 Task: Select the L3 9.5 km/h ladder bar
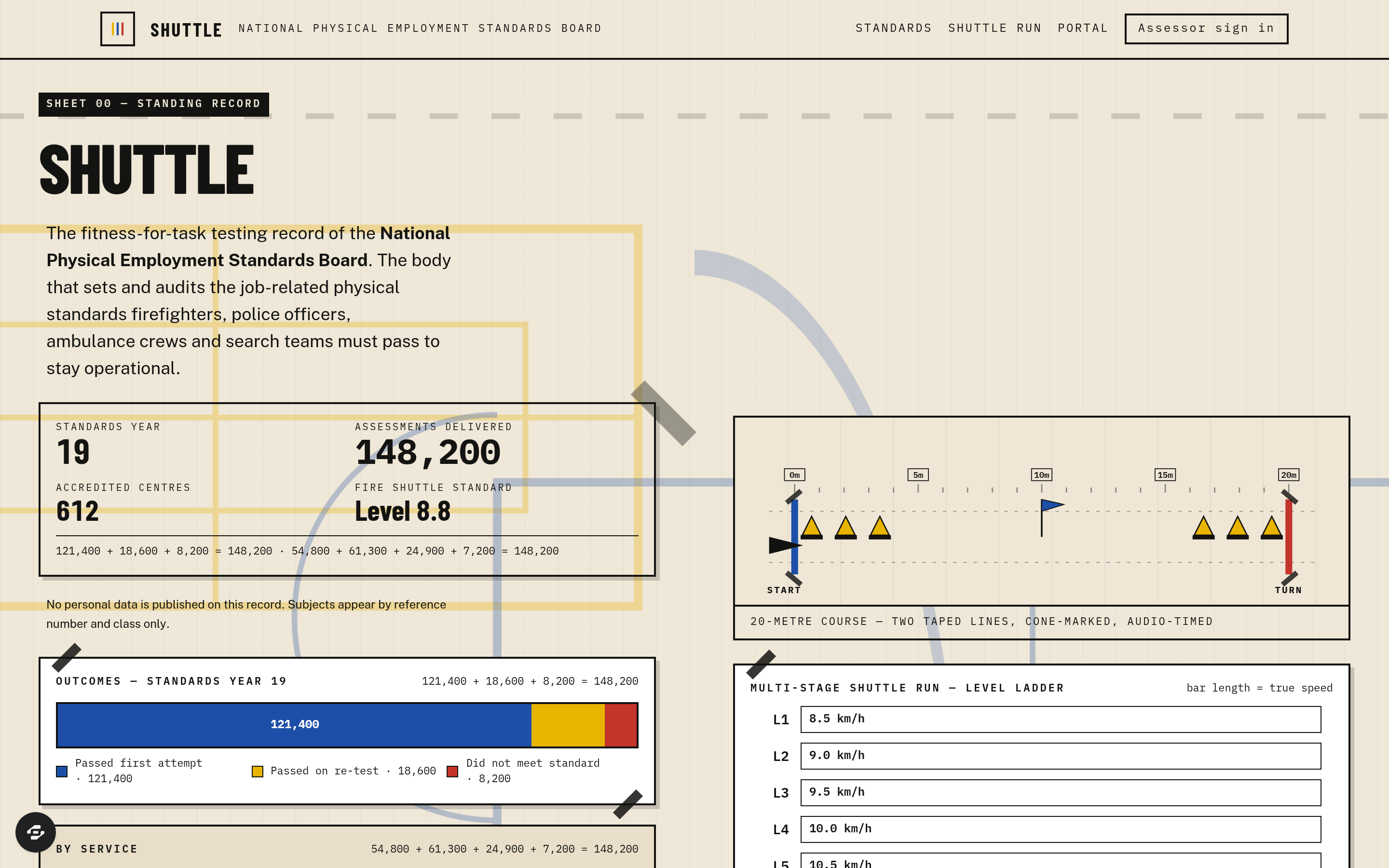point(1061,792)
